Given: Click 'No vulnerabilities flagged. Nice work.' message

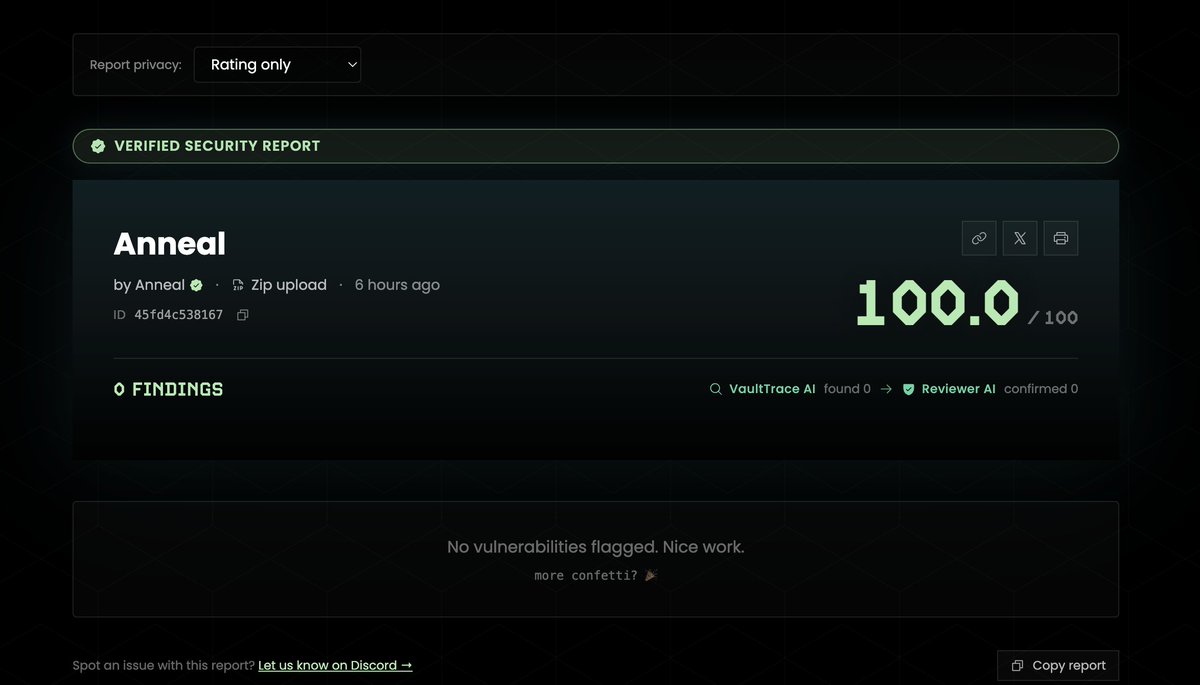Looking at the screenshot, I should pyautogui.click(x=596, y=547).
